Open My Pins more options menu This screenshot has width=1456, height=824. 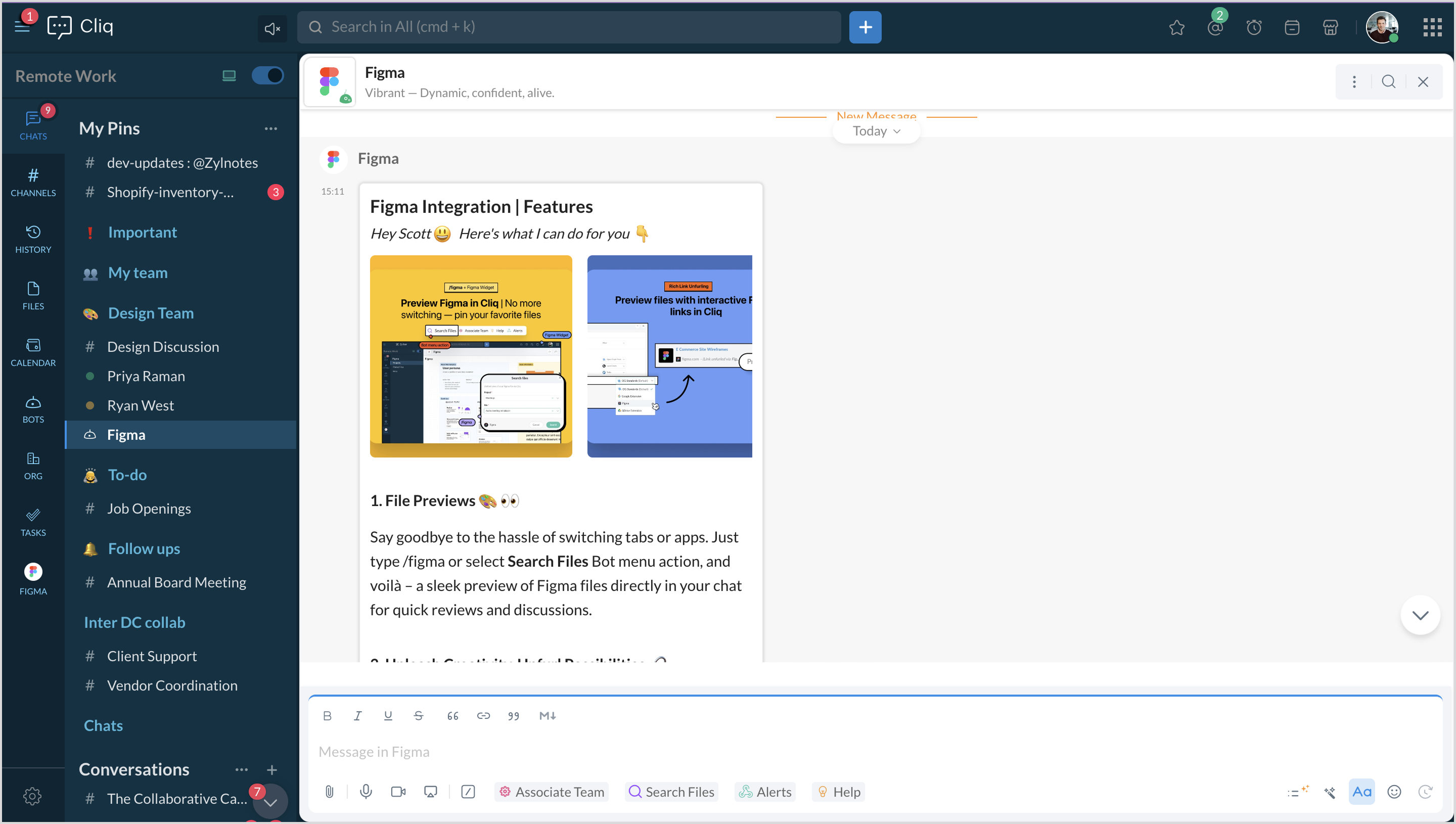pos(270,128)
